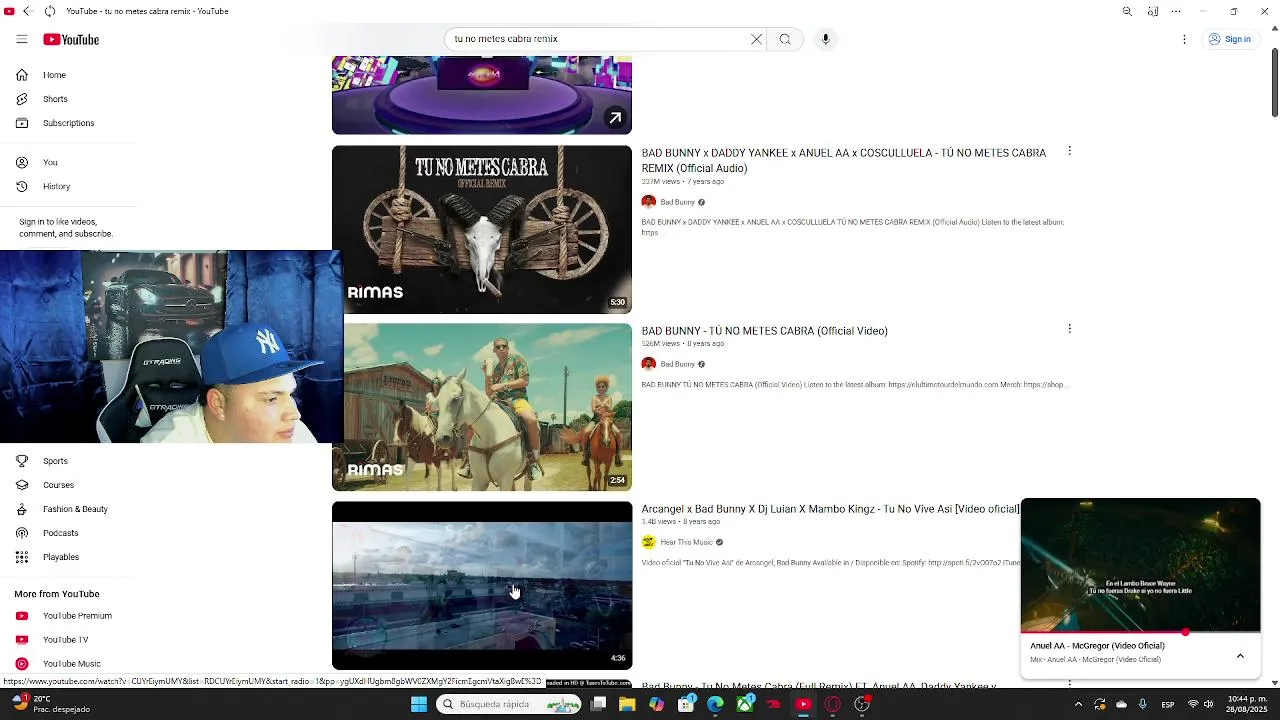Open the app zoom magnifier in the title bar
The height and width of the screenshot is (720, 1280).
coord(1127,11)
